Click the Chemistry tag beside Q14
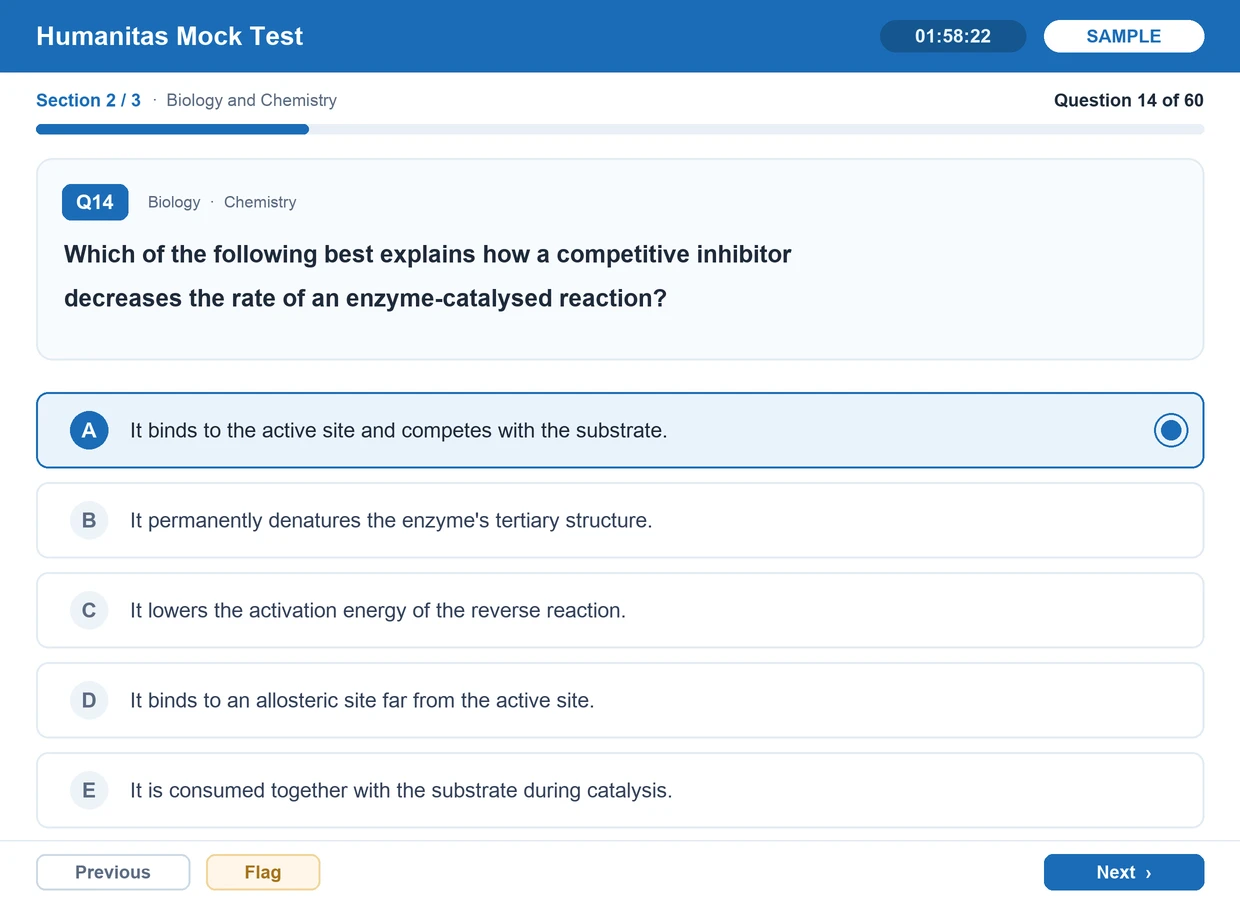 point(260,202)
